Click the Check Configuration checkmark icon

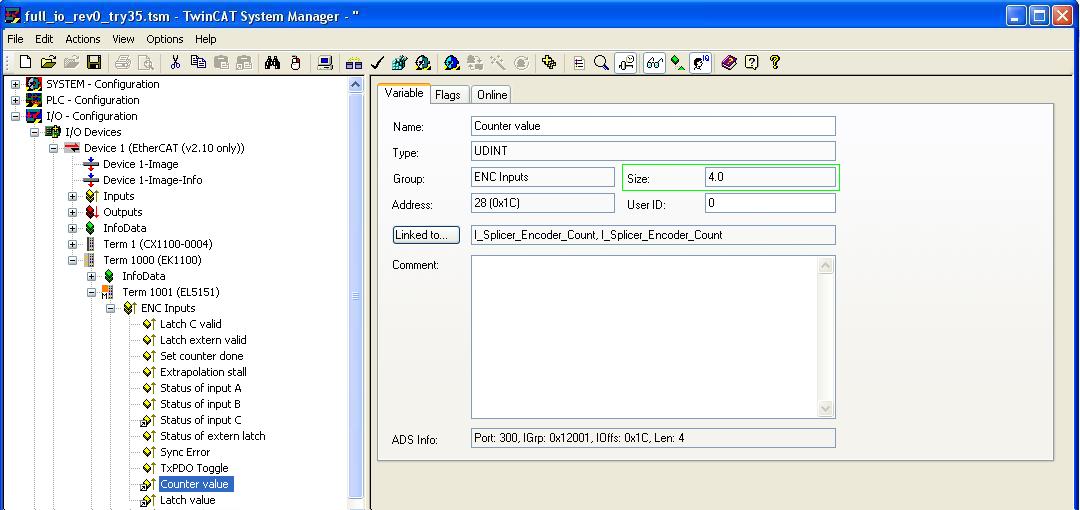[x=377, y=63]
